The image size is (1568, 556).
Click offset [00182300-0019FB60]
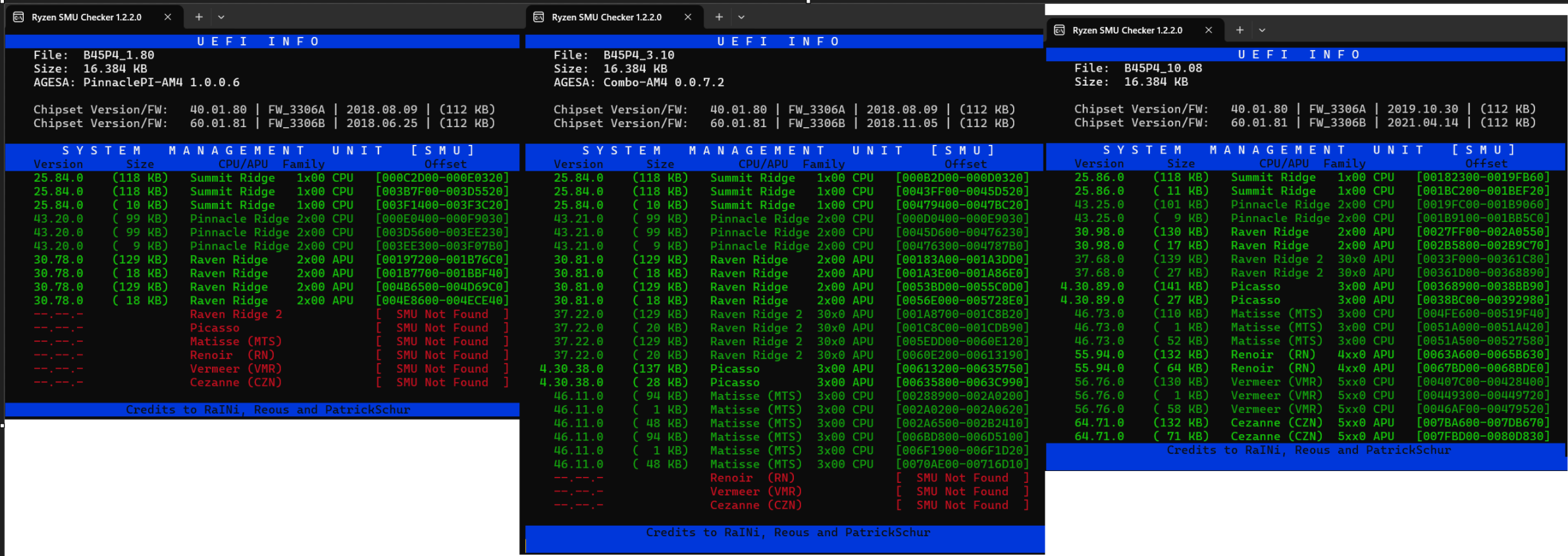tap(1483, 178)
